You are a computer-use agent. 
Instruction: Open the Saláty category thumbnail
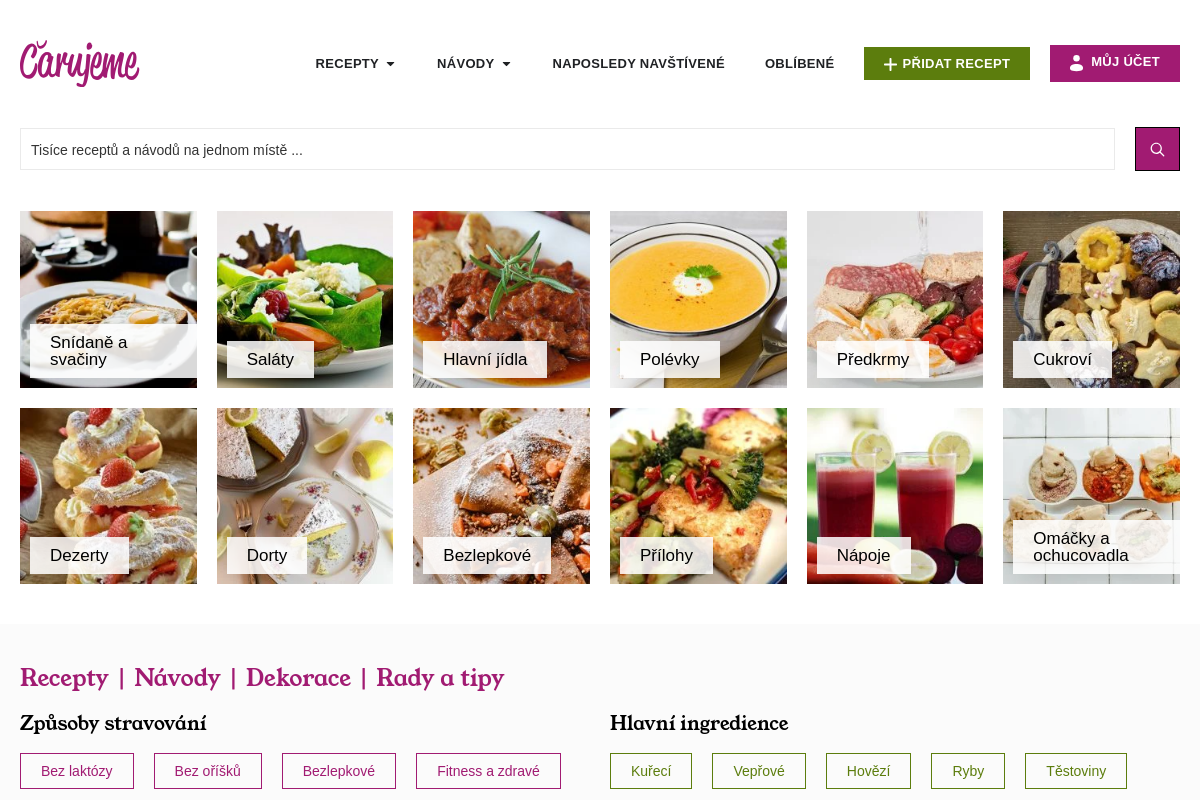coord(305,299)
